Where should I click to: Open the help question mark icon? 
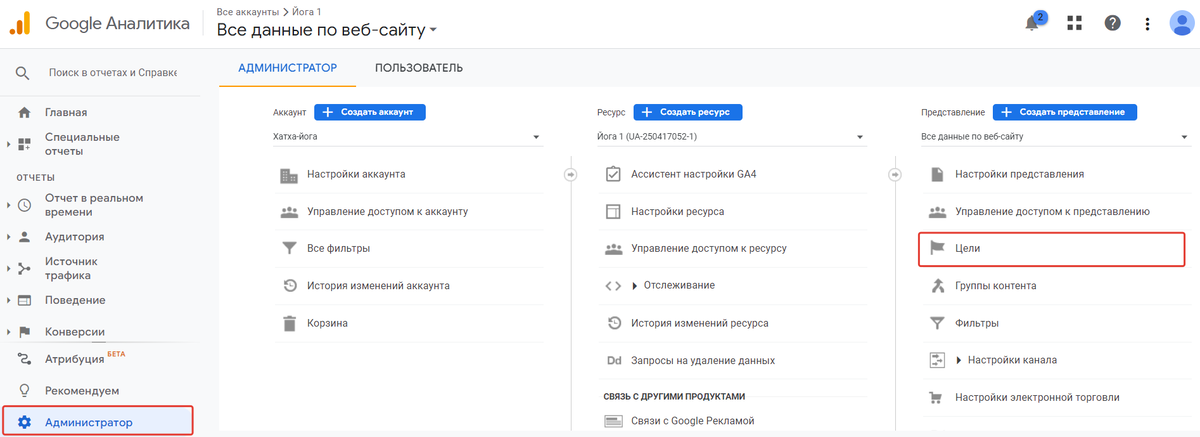1112,23
